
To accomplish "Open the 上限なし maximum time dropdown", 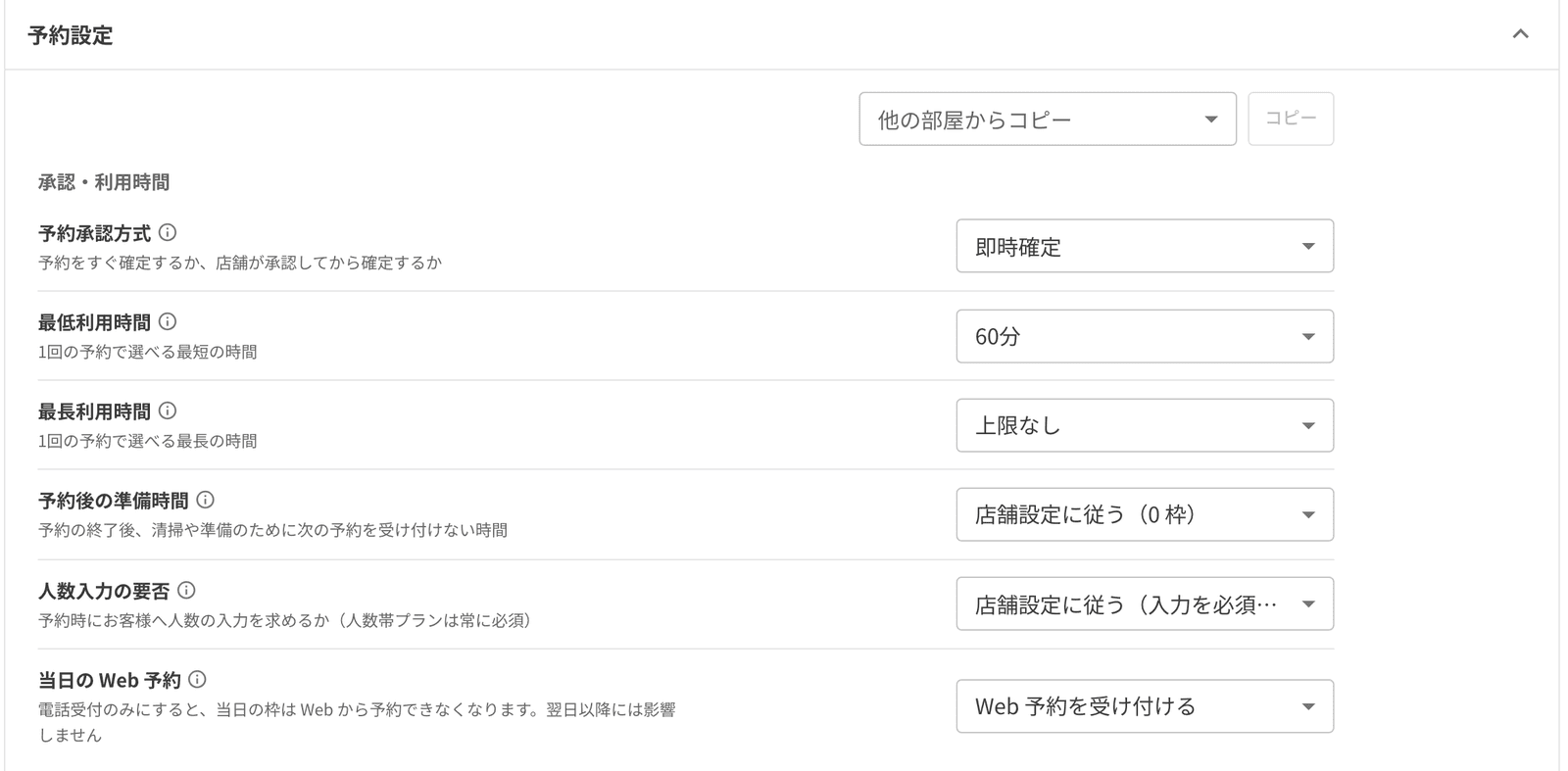I will tap(1145, 425).
